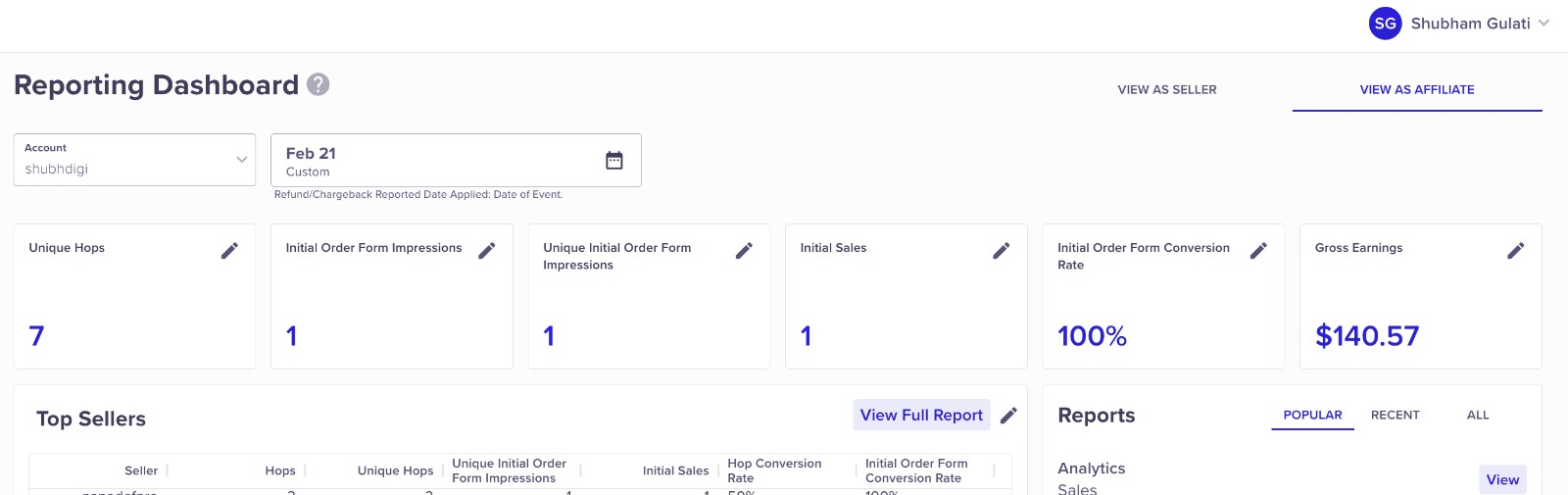
Task: Edit the Gross Earnings card
Action: pos(1515,251)
